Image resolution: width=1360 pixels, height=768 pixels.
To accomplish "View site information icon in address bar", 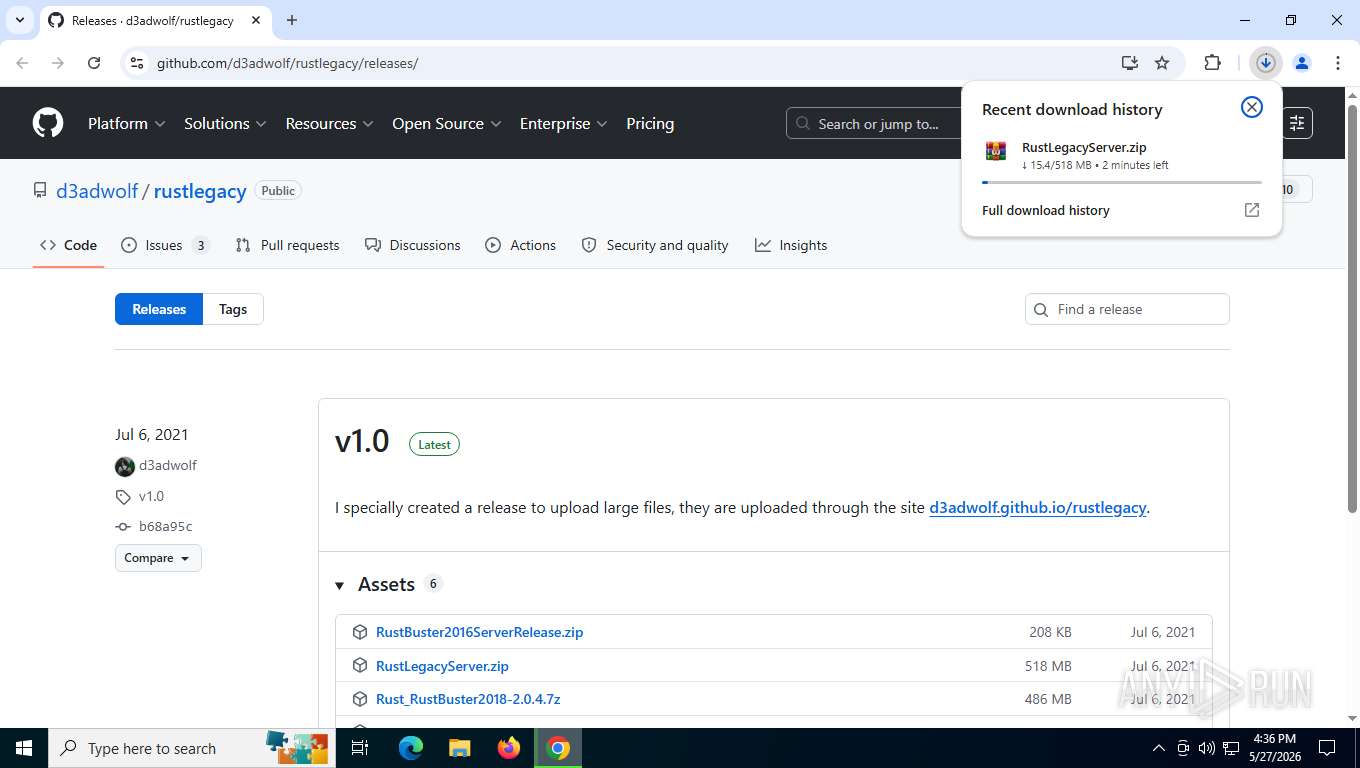I will click(138, 63).
